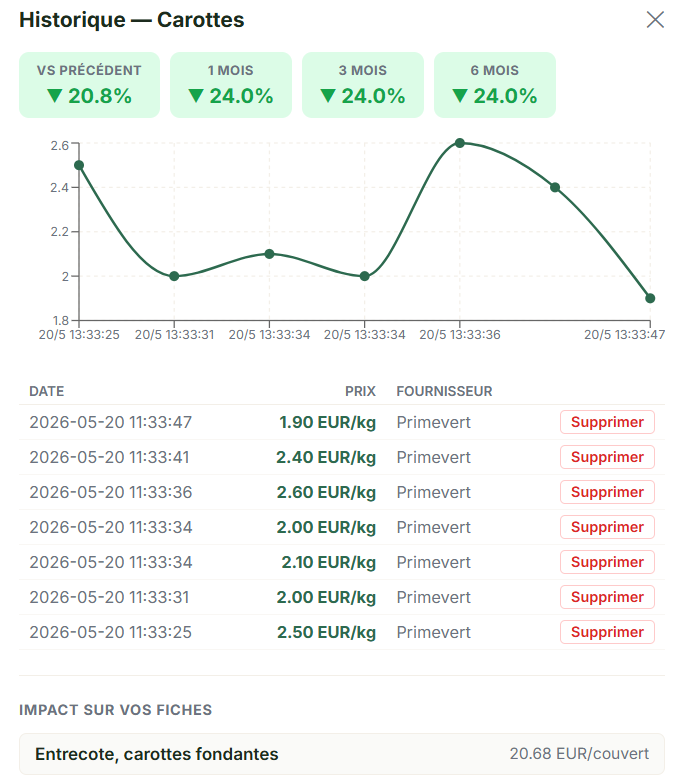Click the PRIX column header
This screenshot has width=688, height=776.
click(360, 391)
